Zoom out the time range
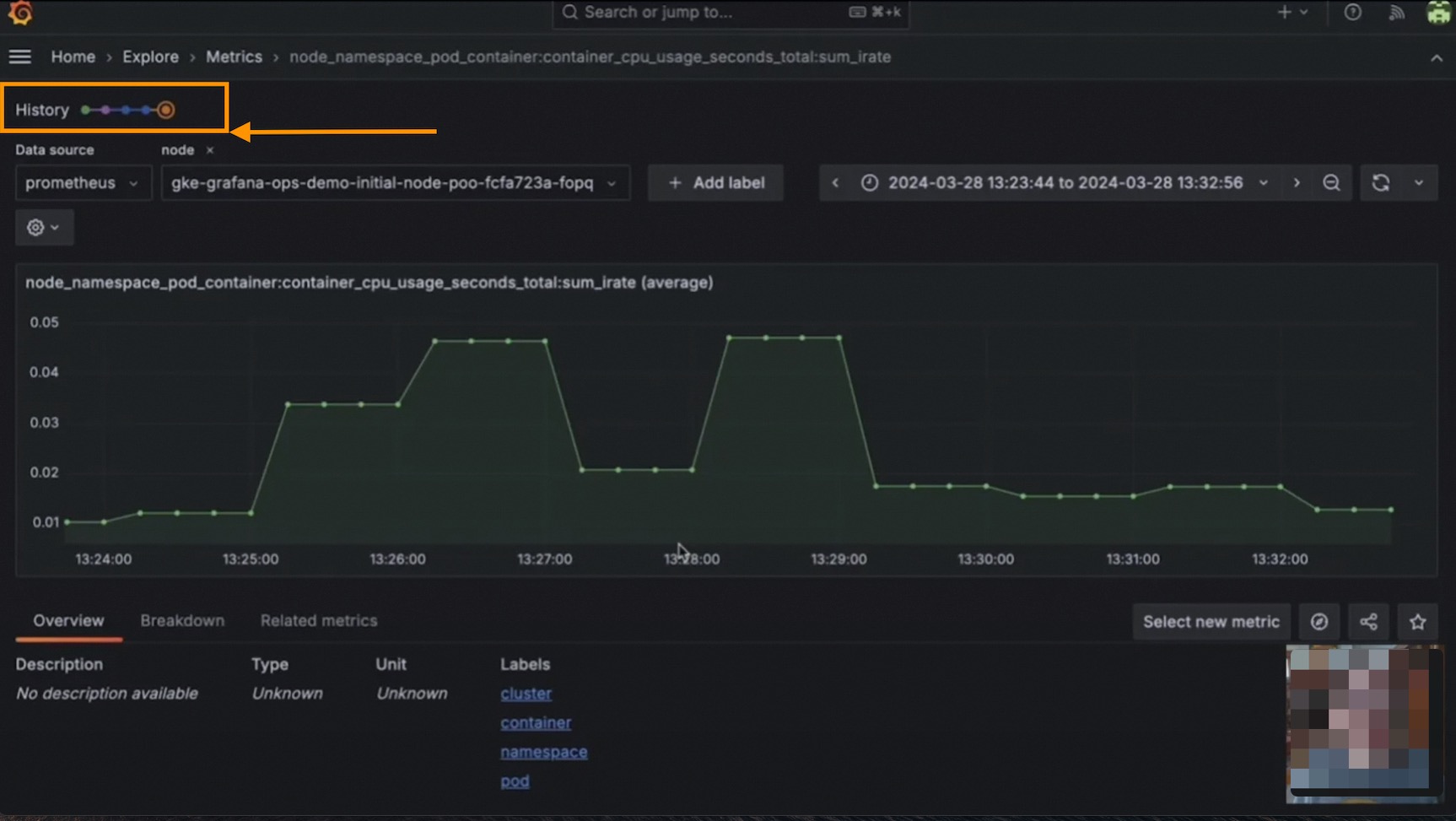Viewport: 1456px width, 821px height. pyautogui.click(x=1331, y=183)
